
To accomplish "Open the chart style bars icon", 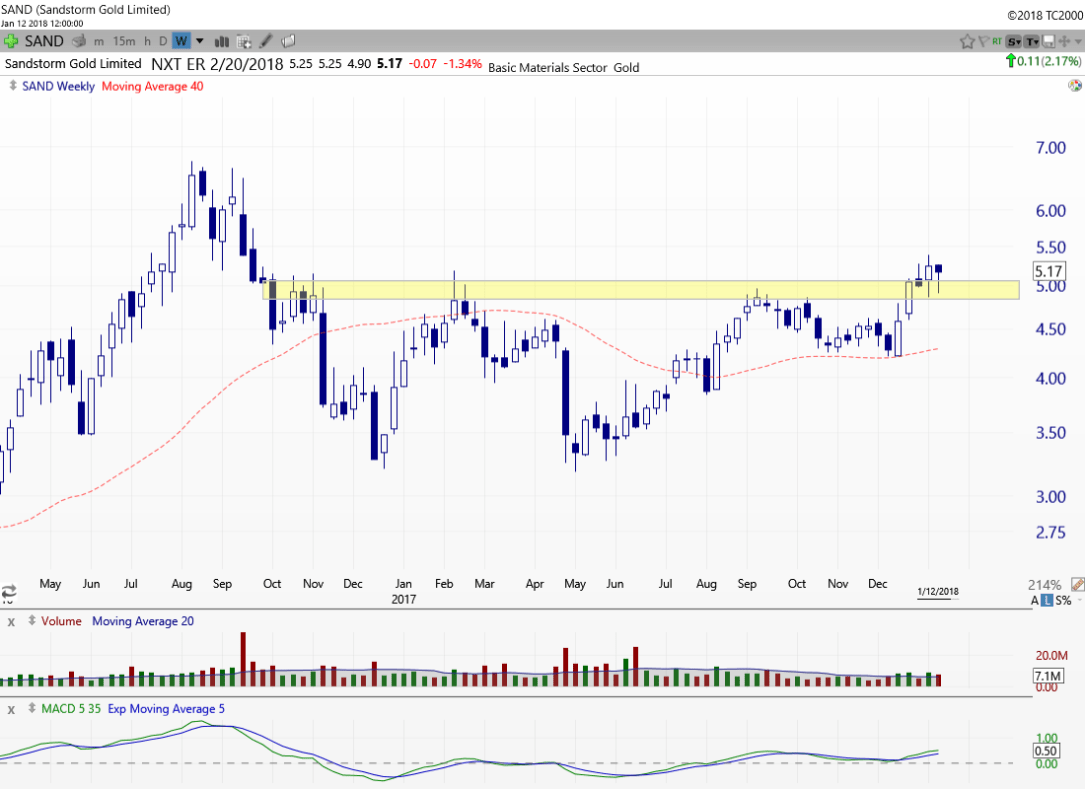I will (x=221, y=41).
